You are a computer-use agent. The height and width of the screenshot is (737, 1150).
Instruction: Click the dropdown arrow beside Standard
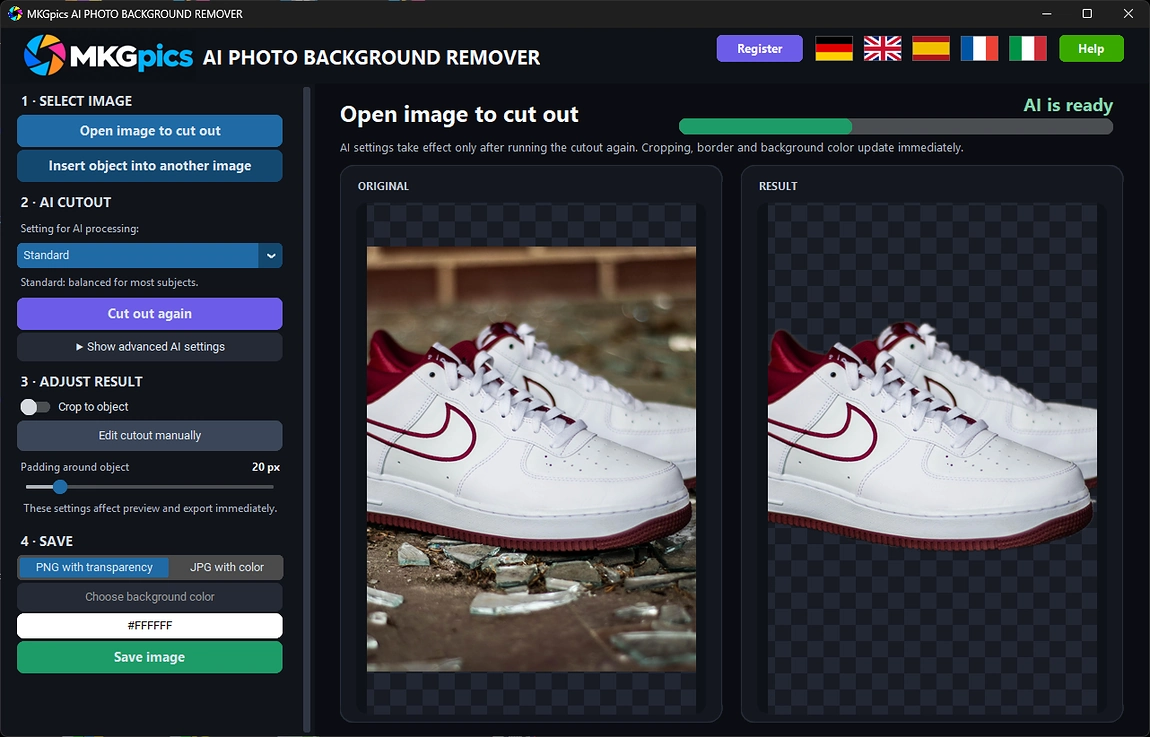click(x=271, y=255)
